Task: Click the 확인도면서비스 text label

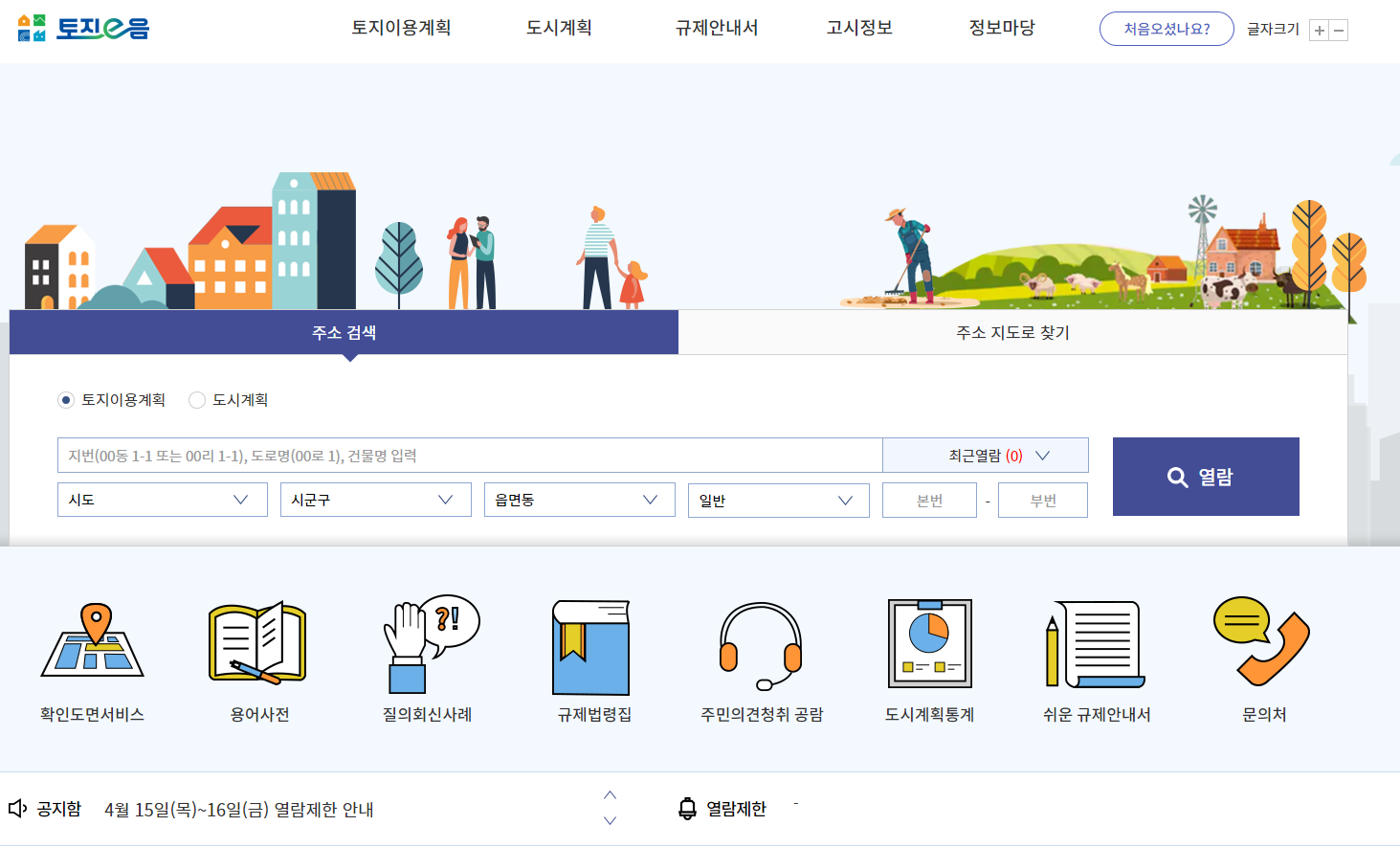Action: pos(92,715)
